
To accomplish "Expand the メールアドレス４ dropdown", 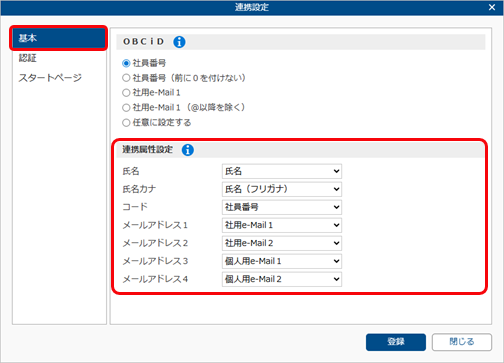I will [282, 279].
